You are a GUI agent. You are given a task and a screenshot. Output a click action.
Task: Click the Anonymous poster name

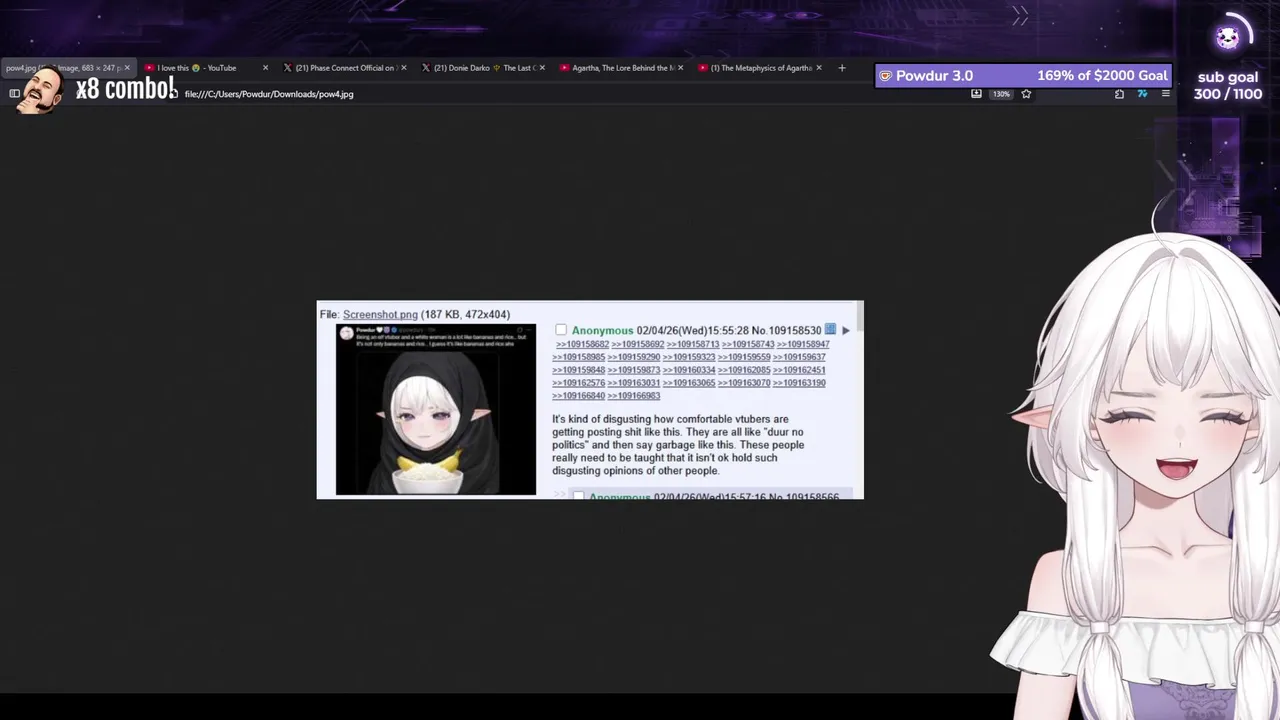click(602, 330)
